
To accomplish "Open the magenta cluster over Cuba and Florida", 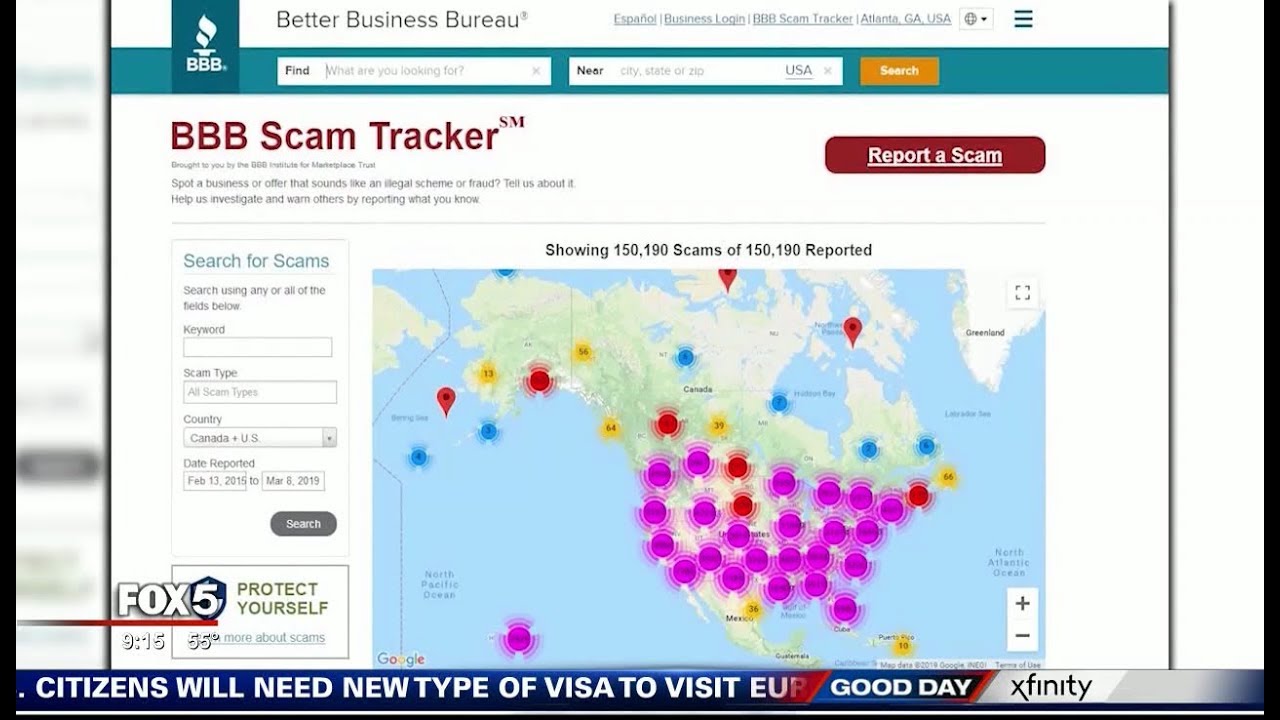I will [844, 608].
